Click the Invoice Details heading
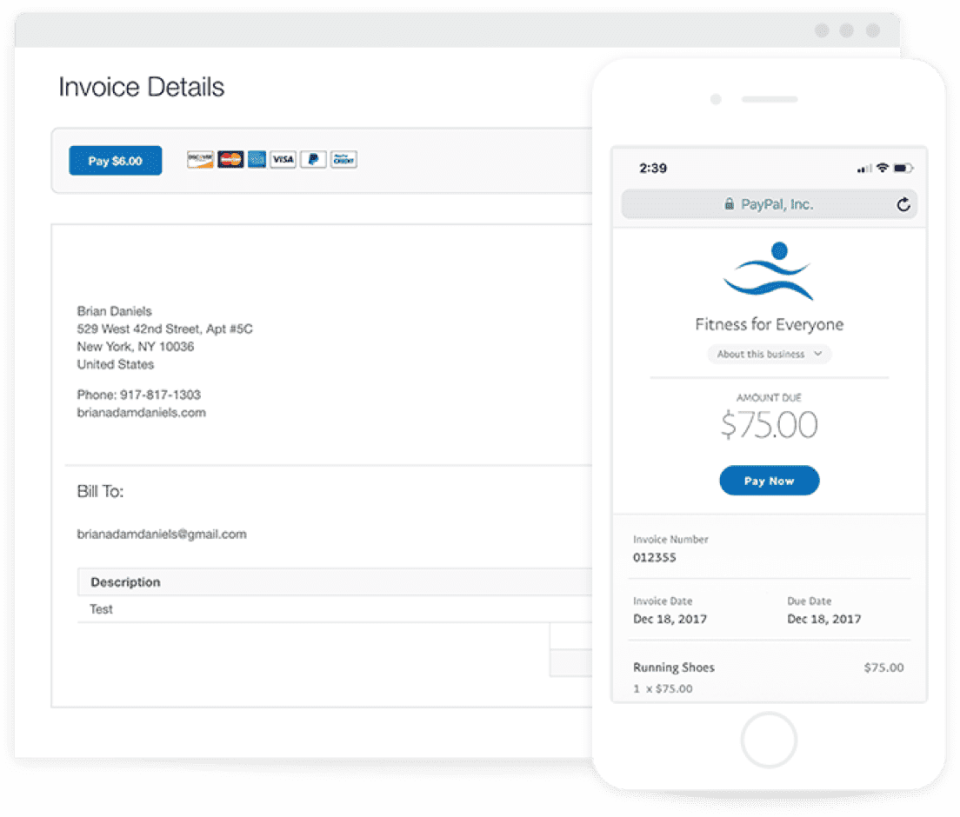 [x=142, y=87]
